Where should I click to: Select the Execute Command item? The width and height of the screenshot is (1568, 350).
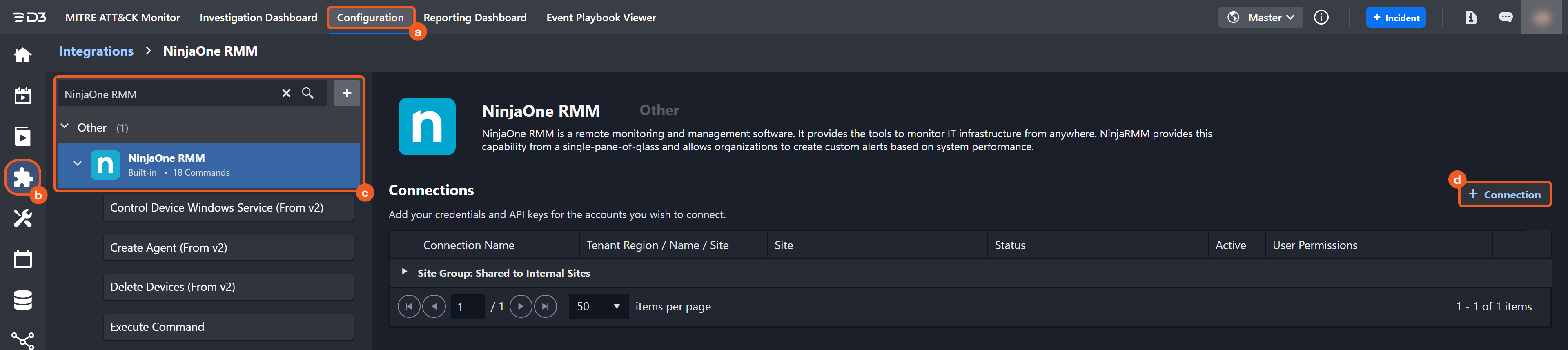tap(228, 327)
